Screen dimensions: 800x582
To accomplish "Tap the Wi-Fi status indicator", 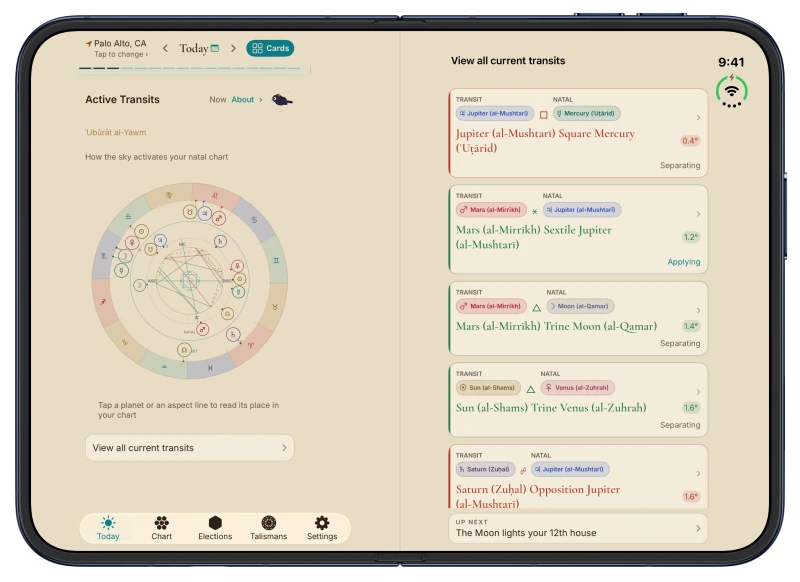I will point(732,91).
